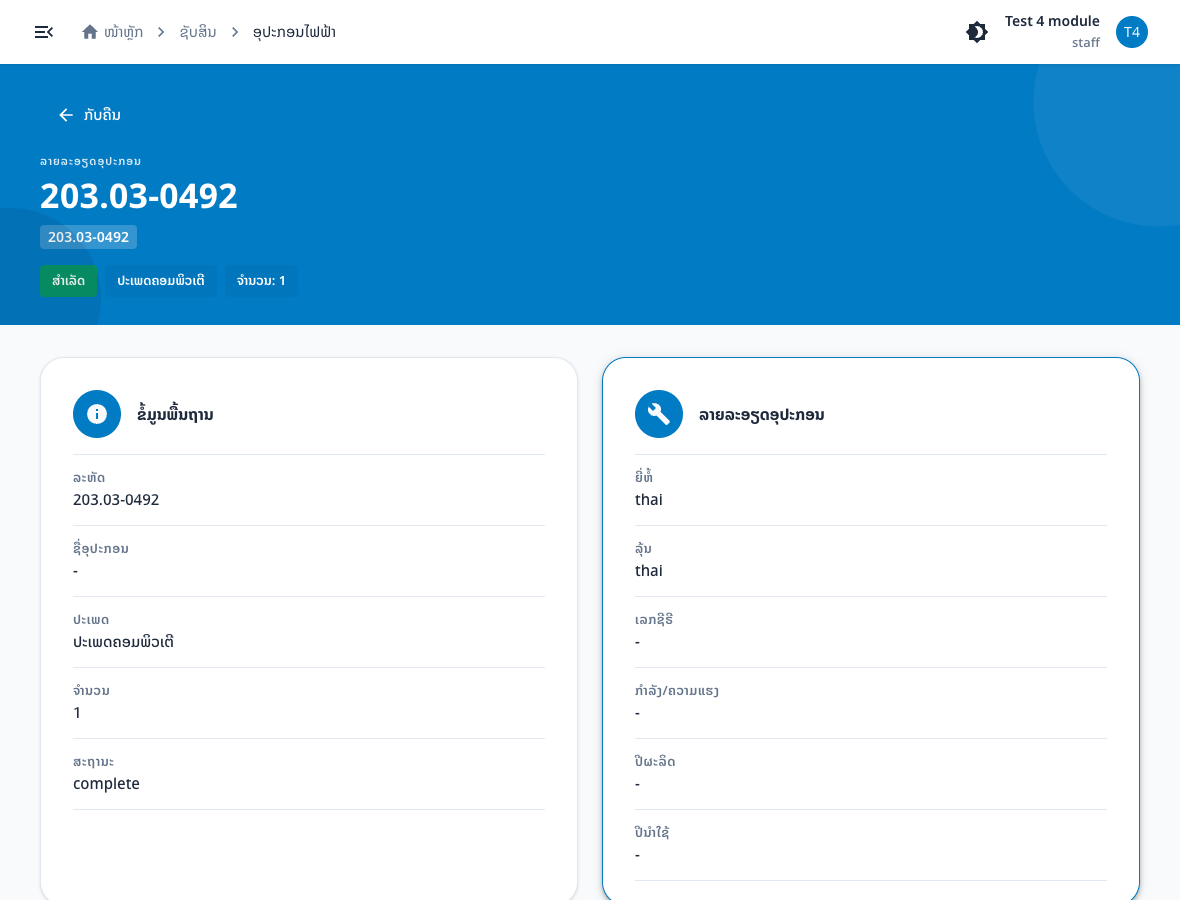
Task: Select ອຸປະກອນໄຟຟ້າ breadcrumb item
Action: pos(294,32)
